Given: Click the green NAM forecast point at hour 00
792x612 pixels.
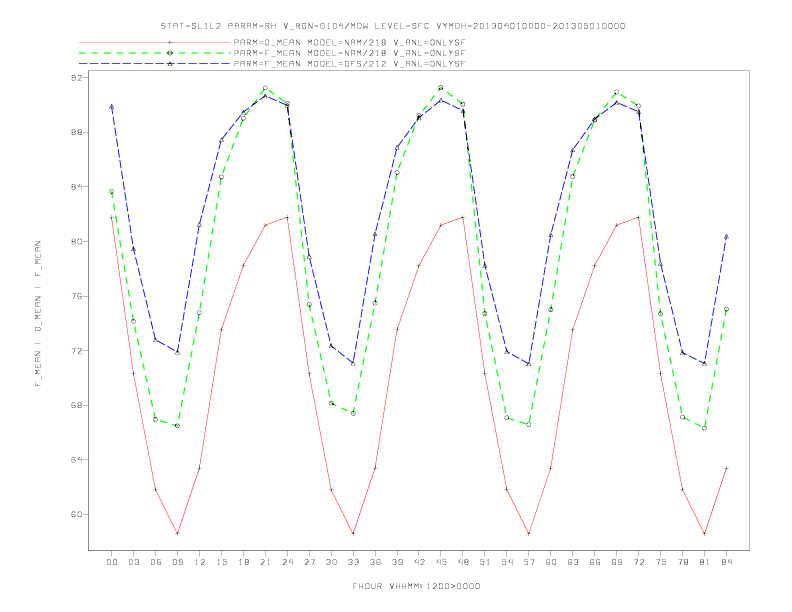Looking at the screenshot, I should [x=112, y=192].
